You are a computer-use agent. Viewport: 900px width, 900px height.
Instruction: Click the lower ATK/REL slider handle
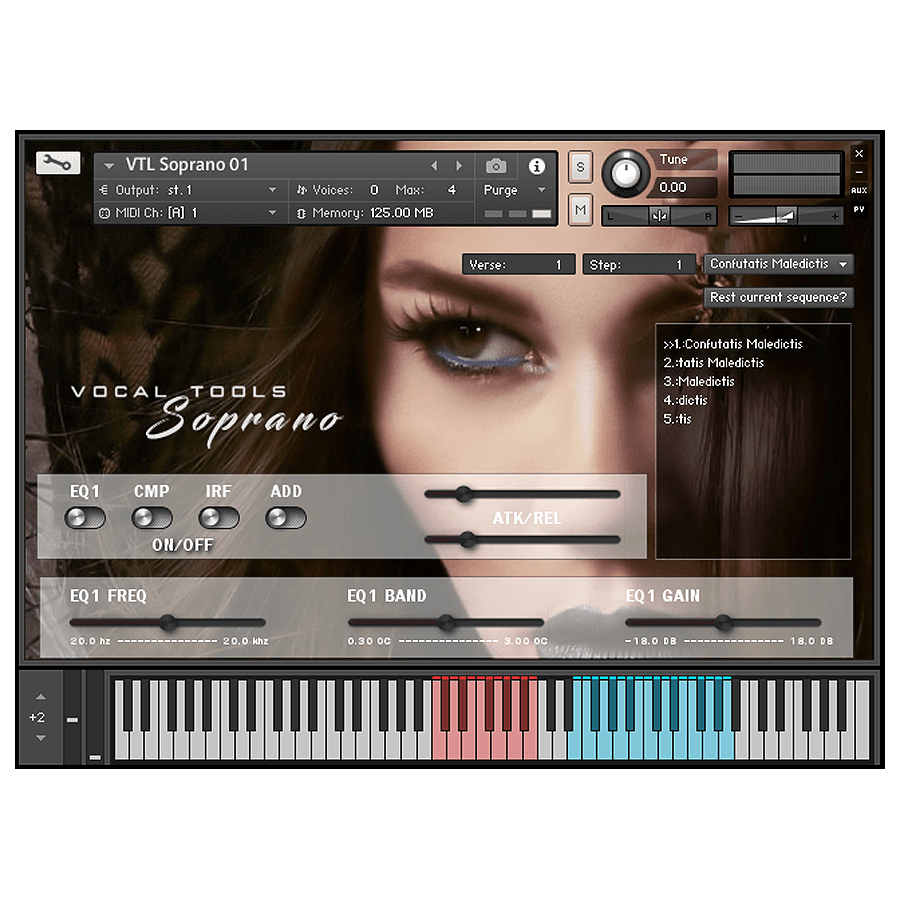click(468, 540)
